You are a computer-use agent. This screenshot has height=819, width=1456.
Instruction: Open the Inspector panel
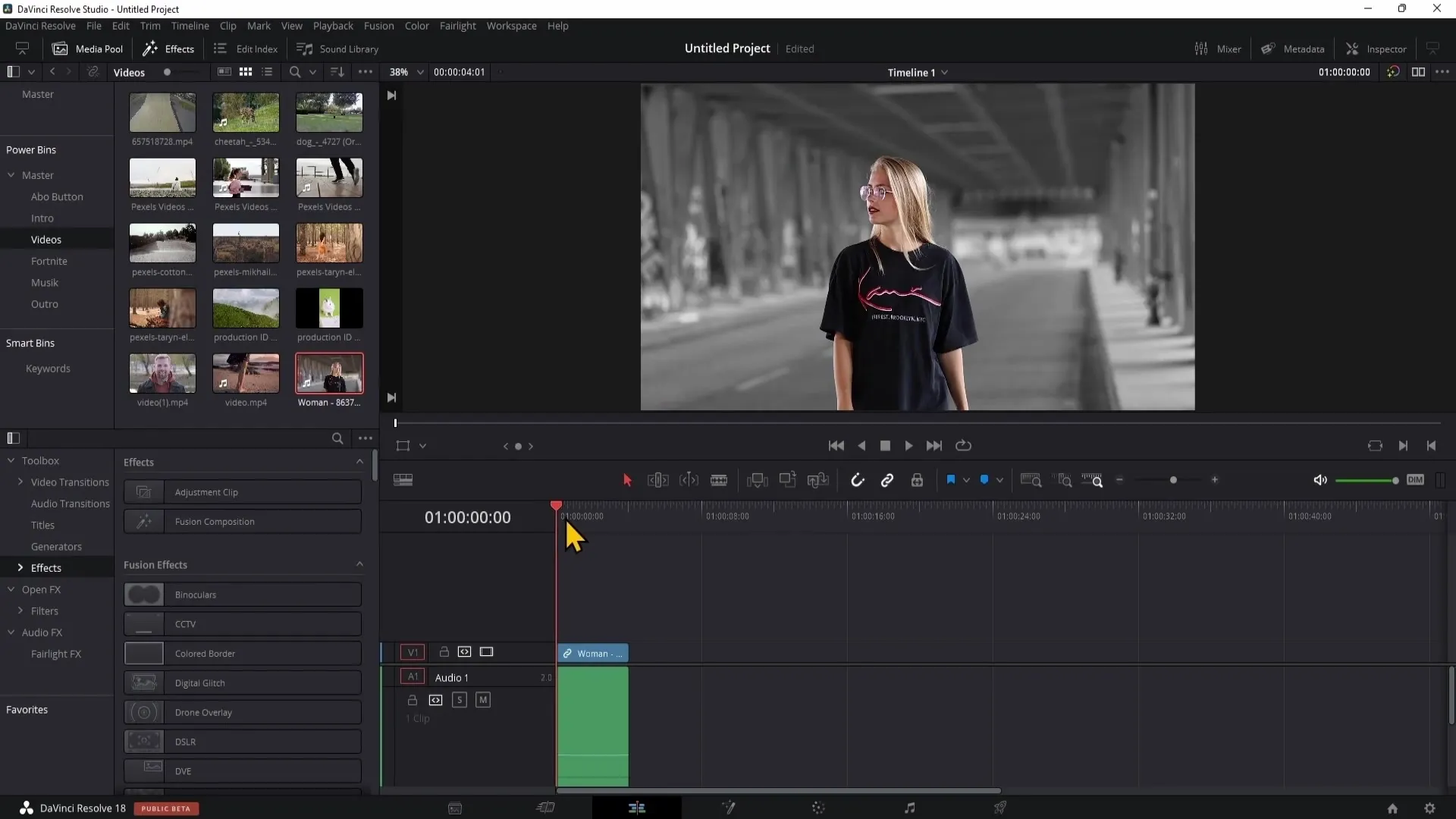point(1376,49)
